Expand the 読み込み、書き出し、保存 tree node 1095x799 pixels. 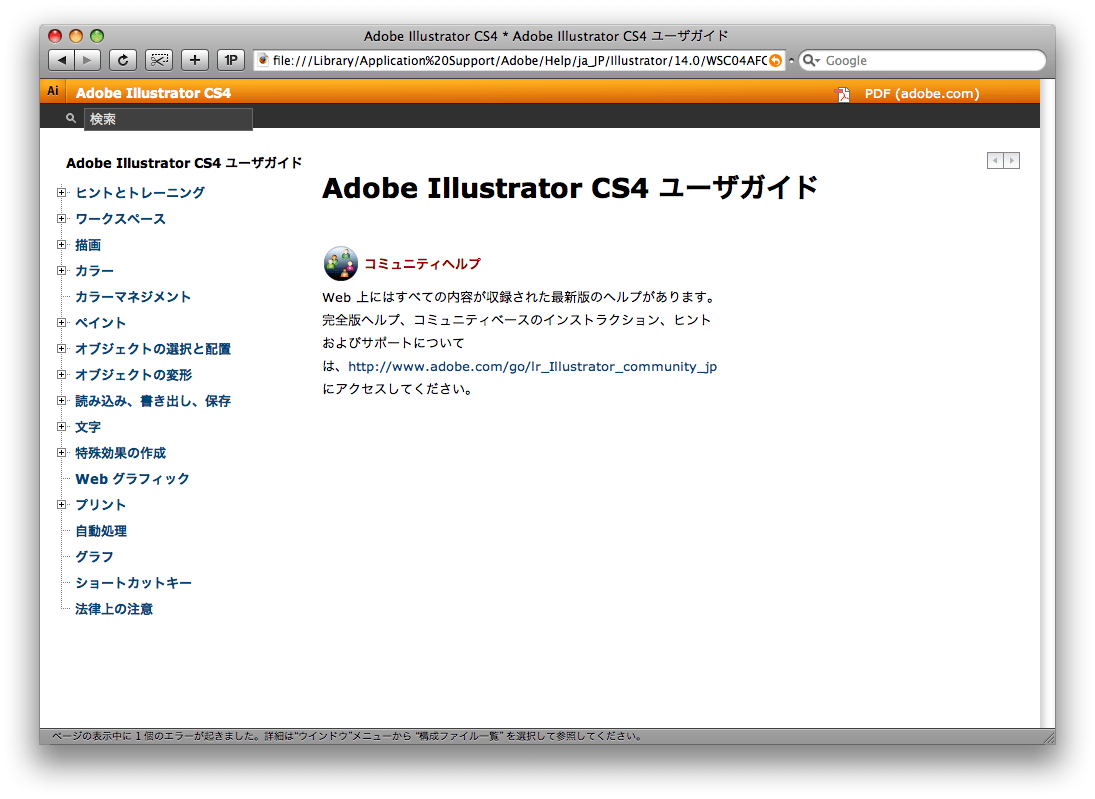[61, 401]
